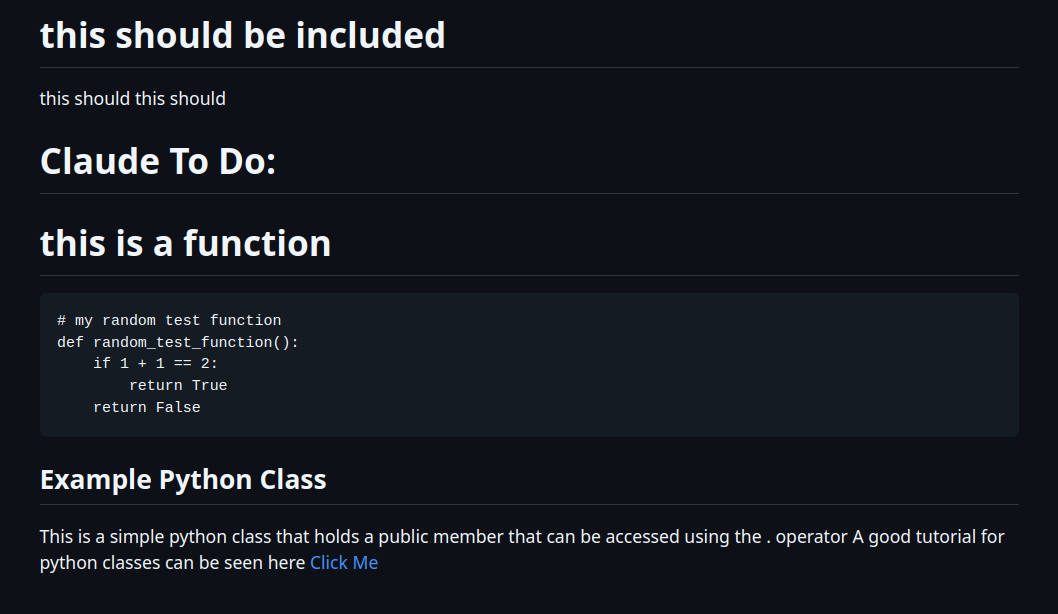Viewport: 1058px width, 614px height.
Task: Click the word "Python" in the class heading
Action: click(205, 480)
